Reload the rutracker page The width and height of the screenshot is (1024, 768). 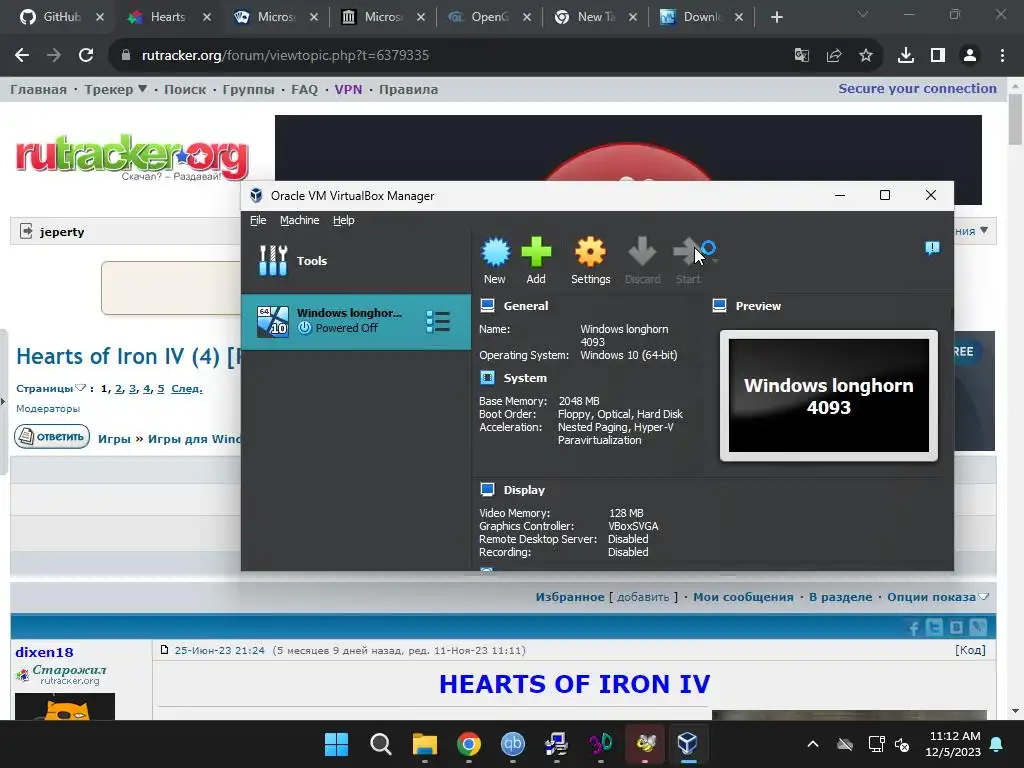pos(86,56)
